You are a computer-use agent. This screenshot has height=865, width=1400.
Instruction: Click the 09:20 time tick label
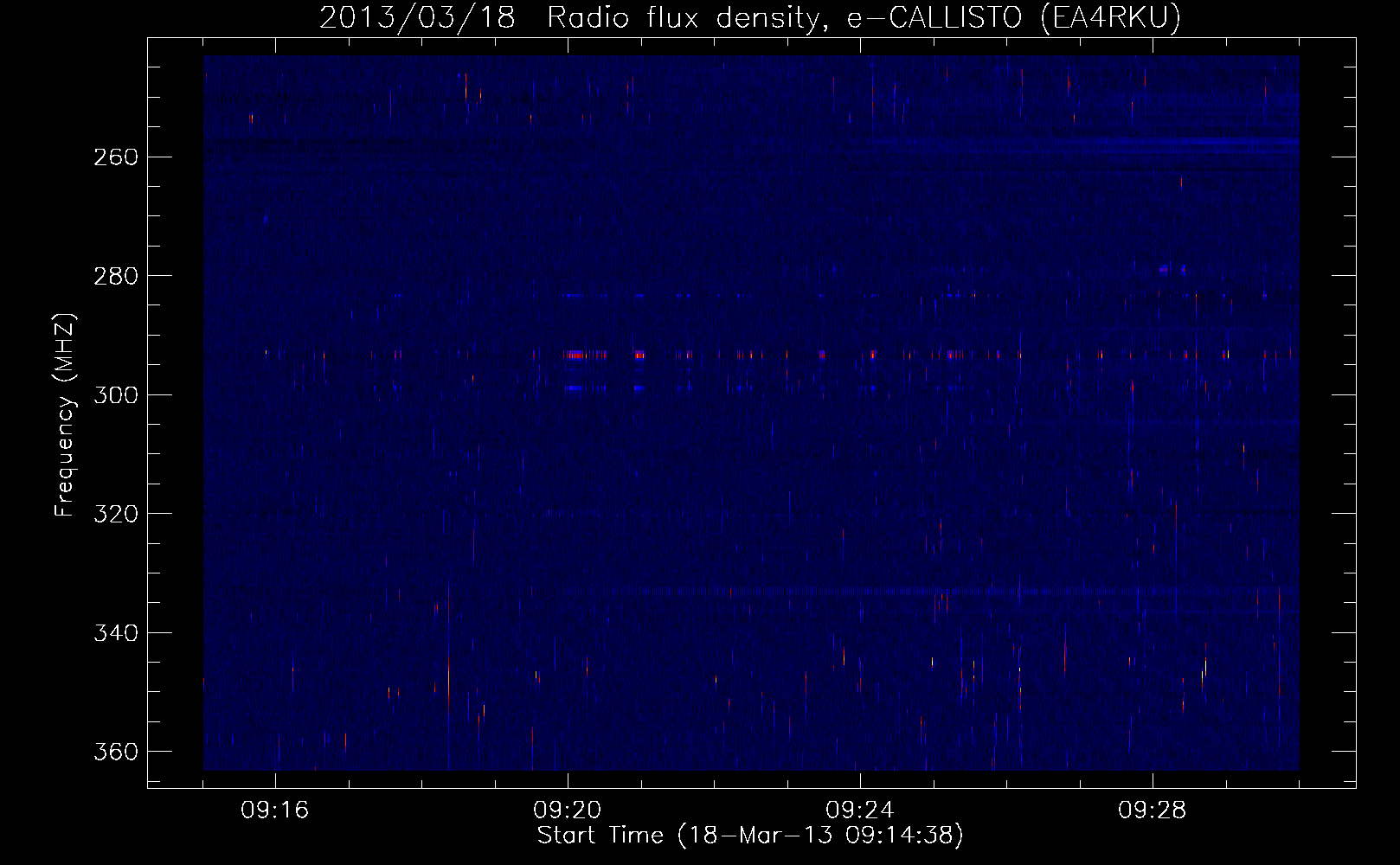(568, 811)
